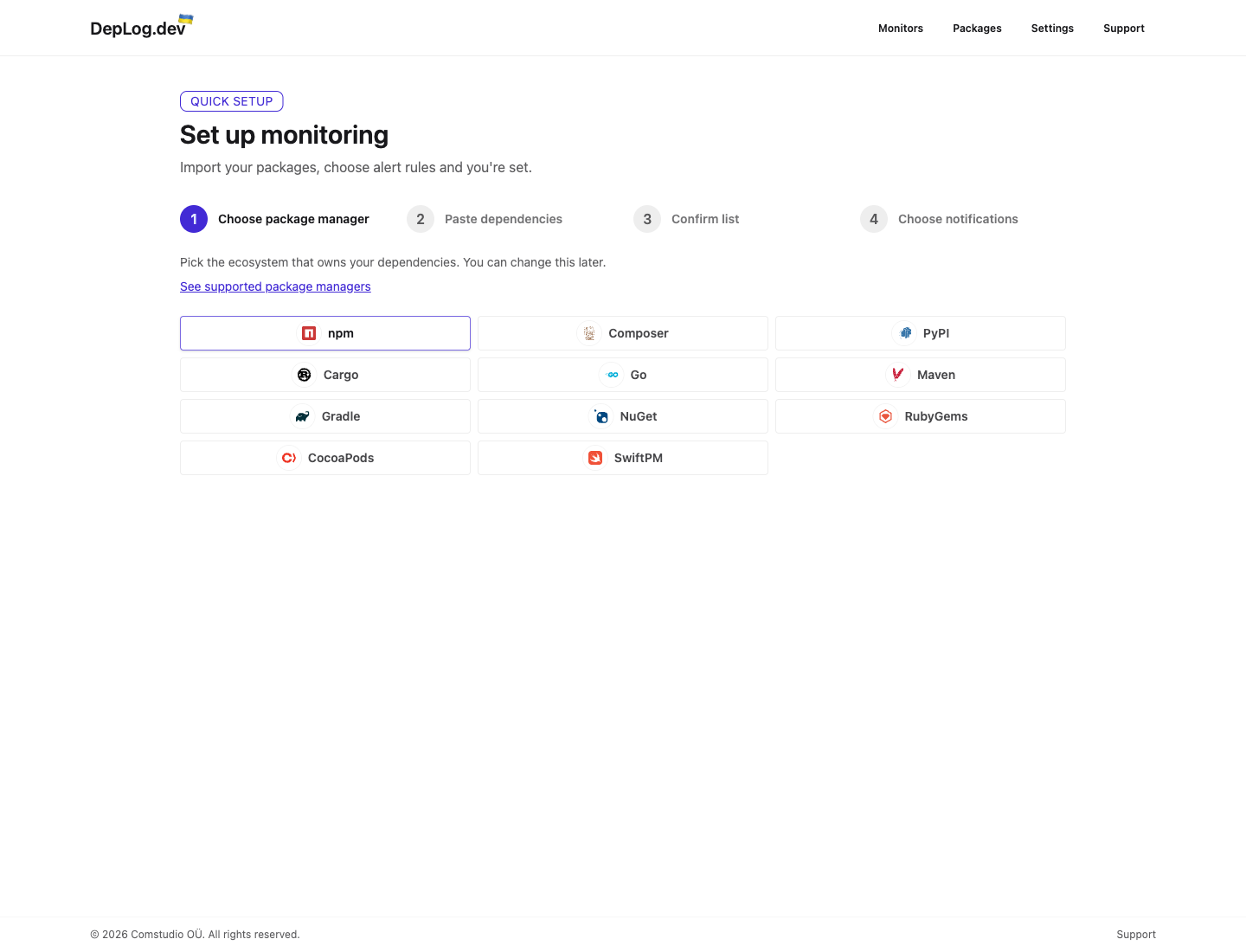This screenshot has width=1246, height=952.
Task: Select the npm package manager icon
Action: click(309, 332)
